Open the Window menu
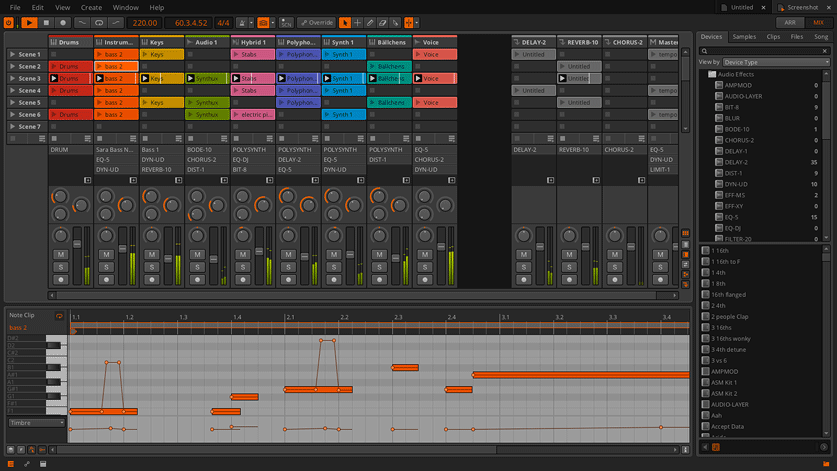This screenshot has width=837, height=471. (x=125, y=7)
